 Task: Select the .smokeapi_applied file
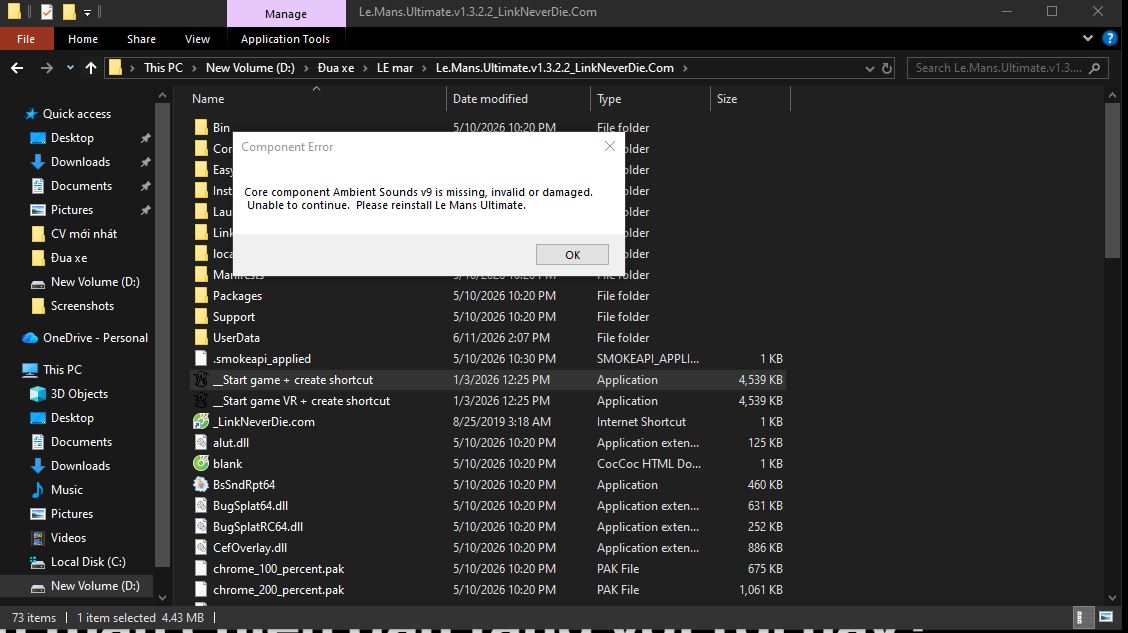coord(262,358)
